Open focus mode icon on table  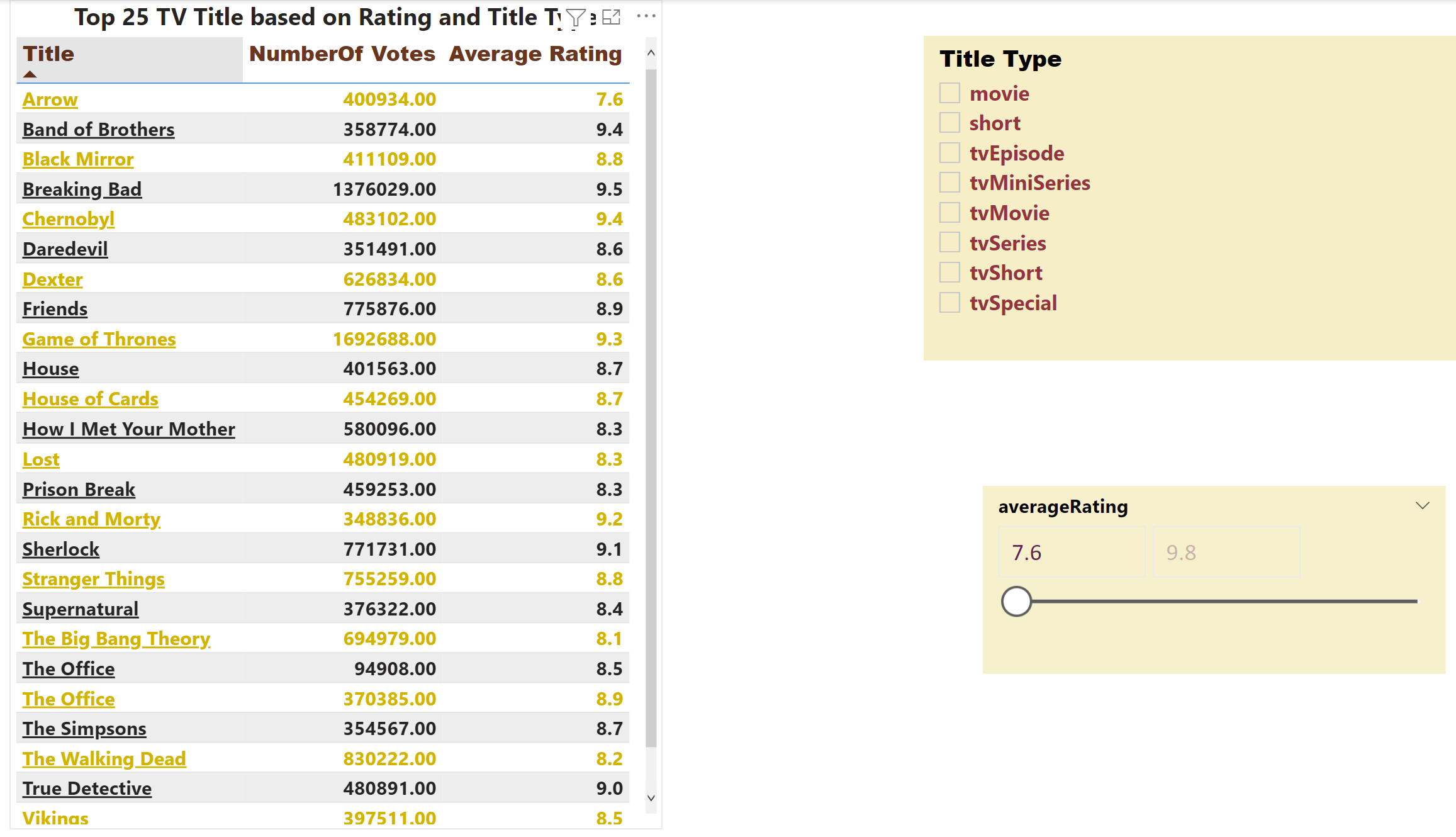(x=611, y=18)
